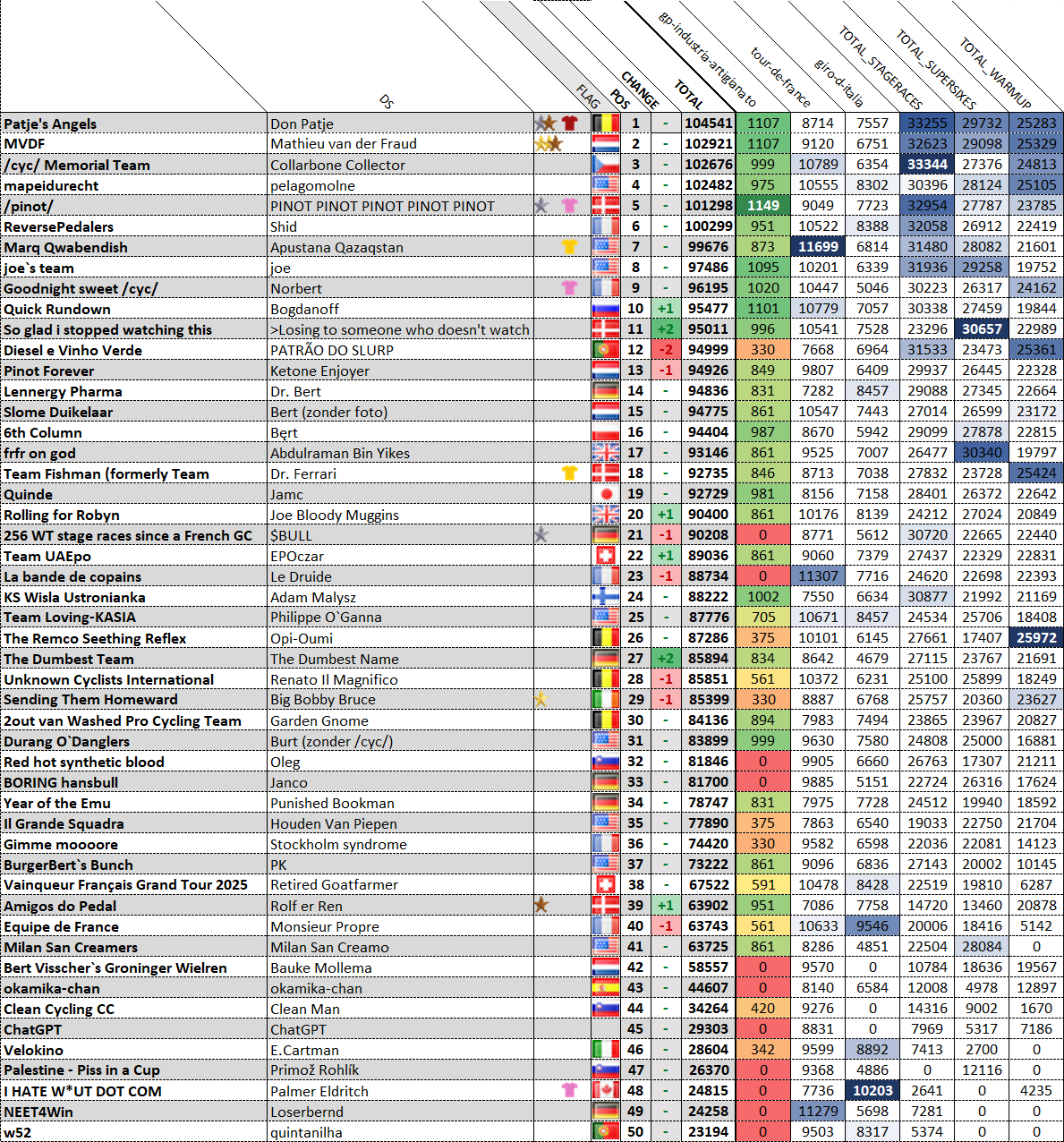
Task: Click the red -2 change cell for Diesel e Vinho Verde
Action: point(665,350)
